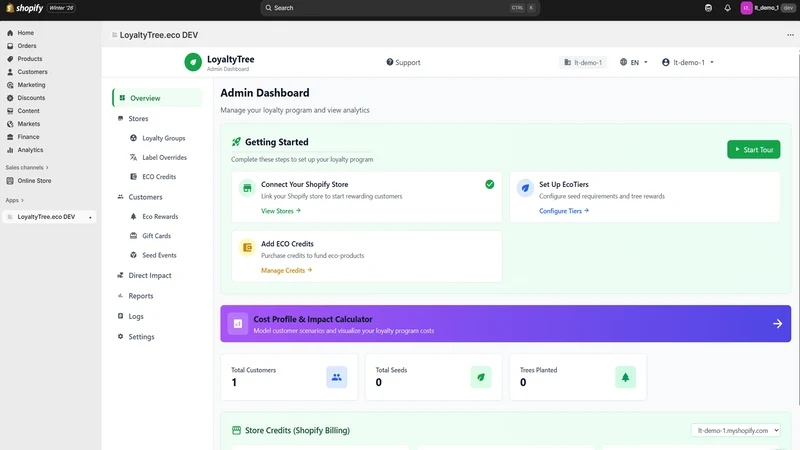
Task: Open Label Overrides page
Action: point(163,158)
